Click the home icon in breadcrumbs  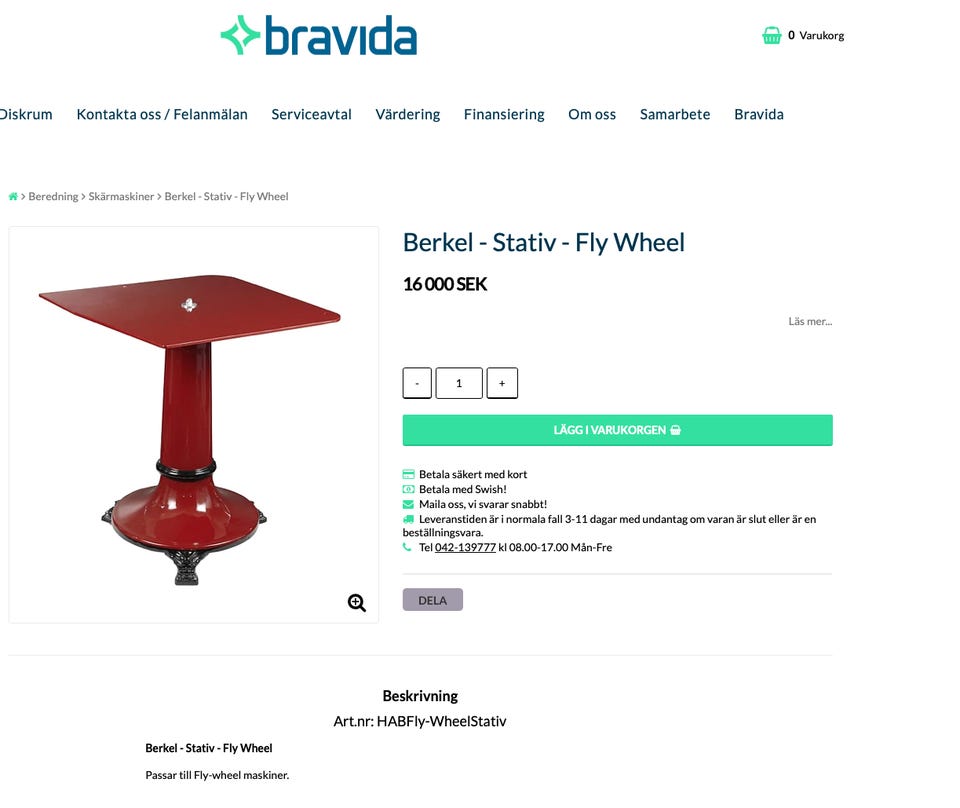point(13,196)
